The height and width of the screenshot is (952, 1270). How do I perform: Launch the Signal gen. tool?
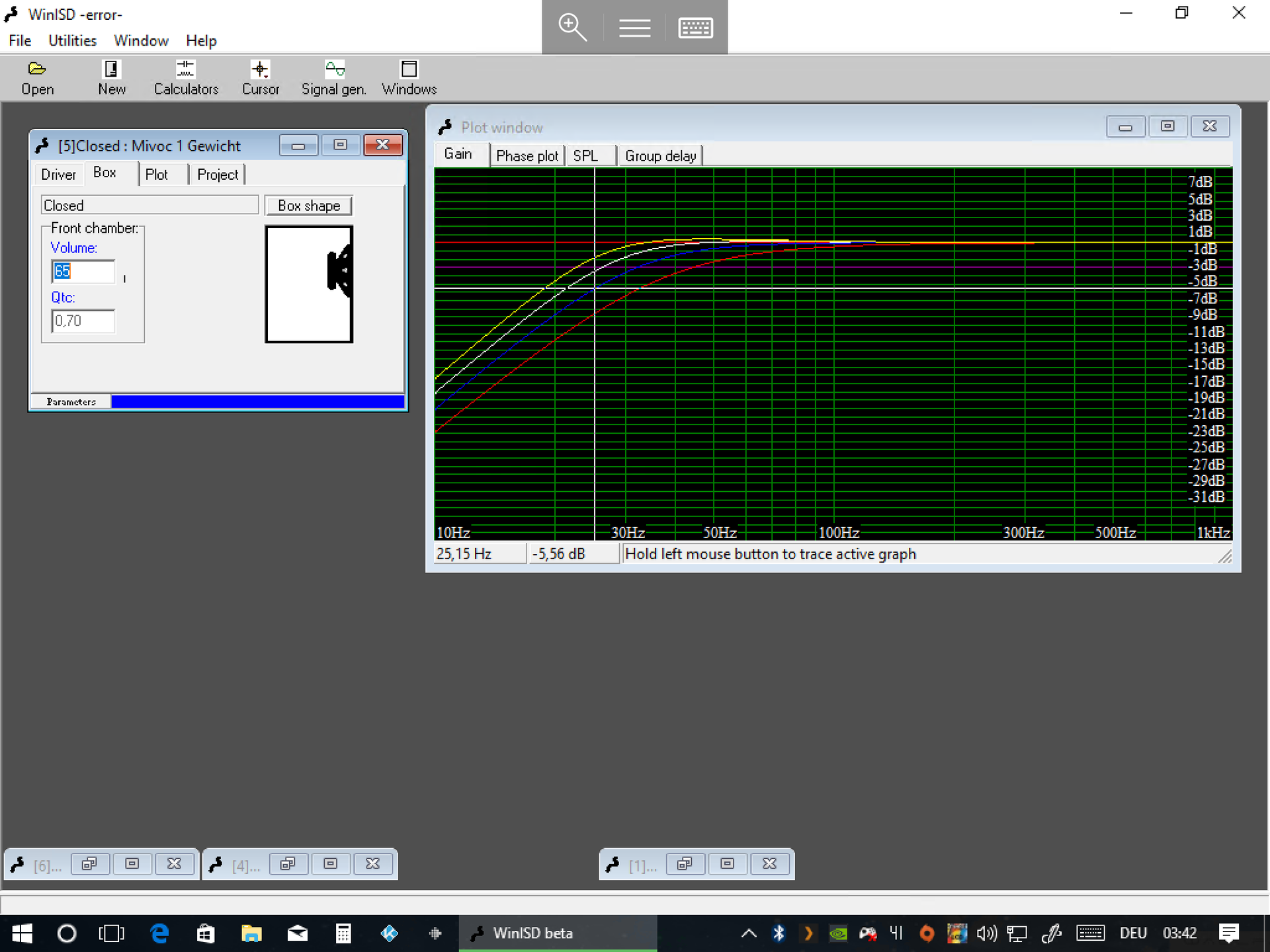[334, 78]
